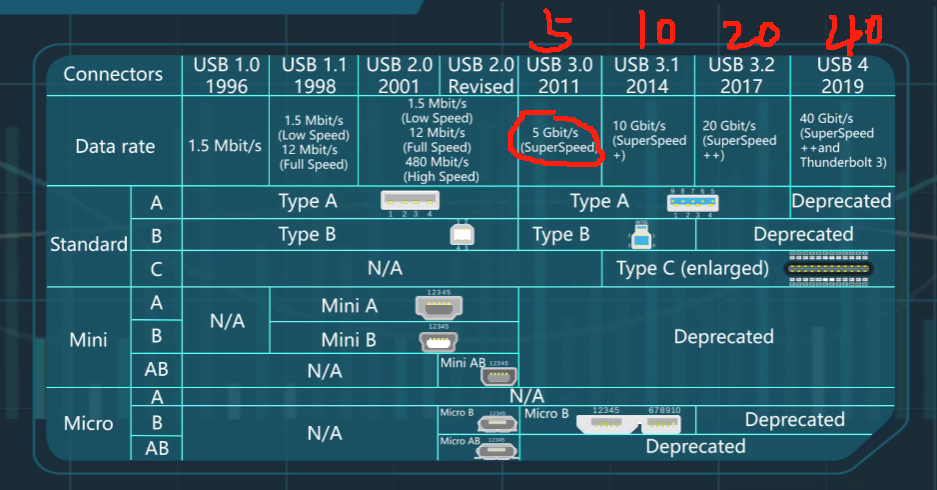Click 'Deprecated' in the Micro AB row

tap(696, 446)
